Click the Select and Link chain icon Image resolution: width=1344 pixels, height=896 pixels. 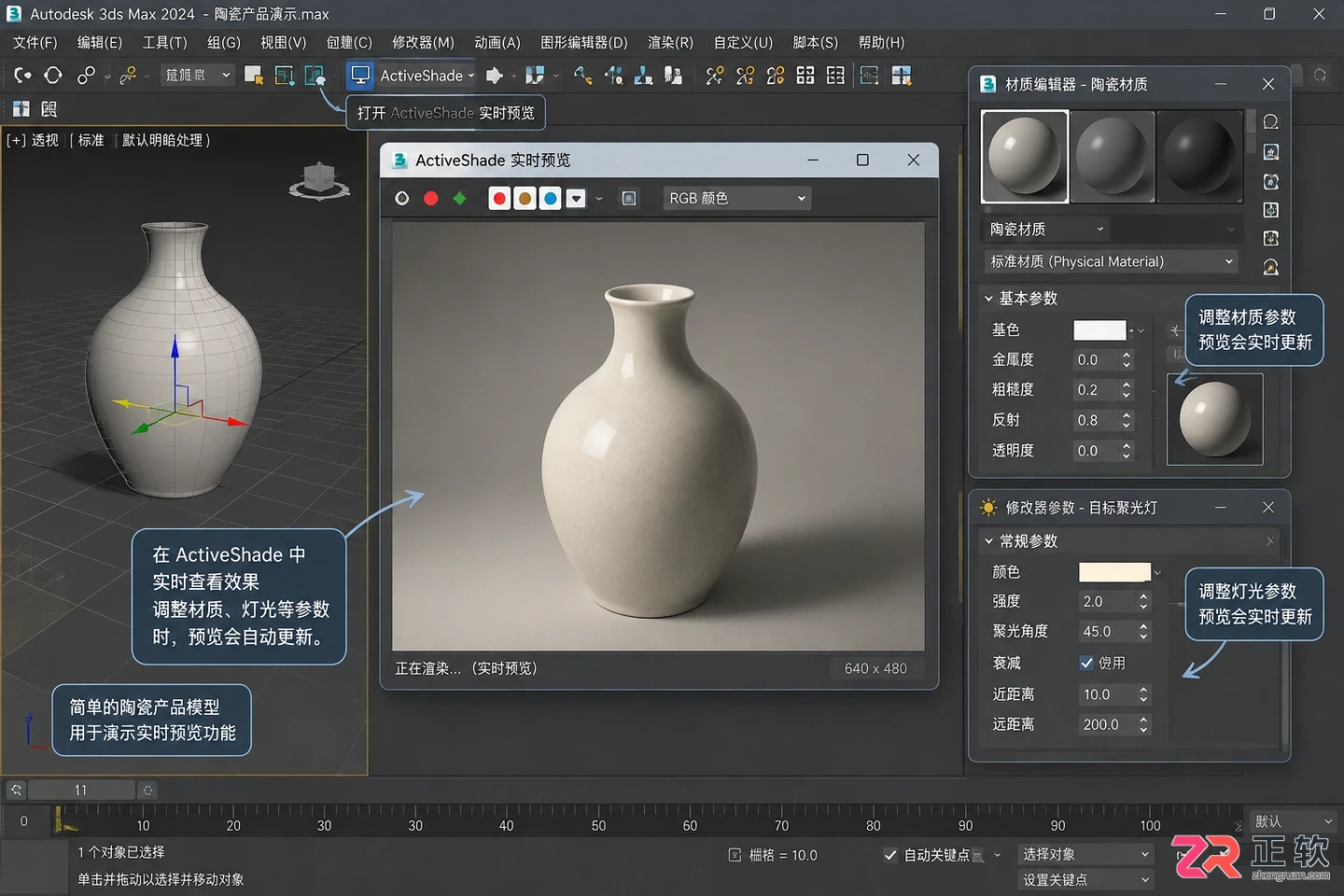click(x=86, y=76)
